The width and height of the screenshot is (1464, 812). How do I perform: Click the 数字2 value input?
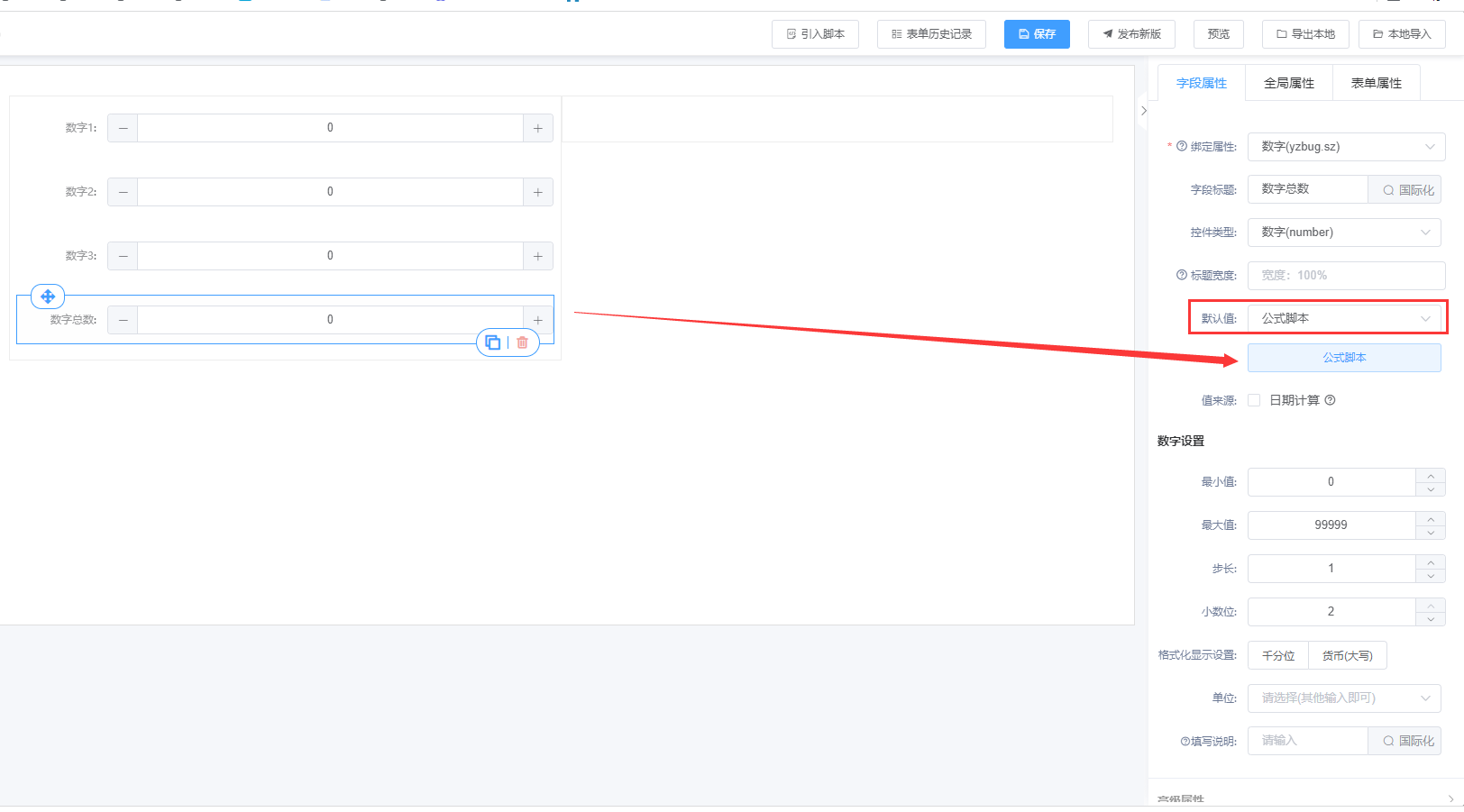(330, 192)
